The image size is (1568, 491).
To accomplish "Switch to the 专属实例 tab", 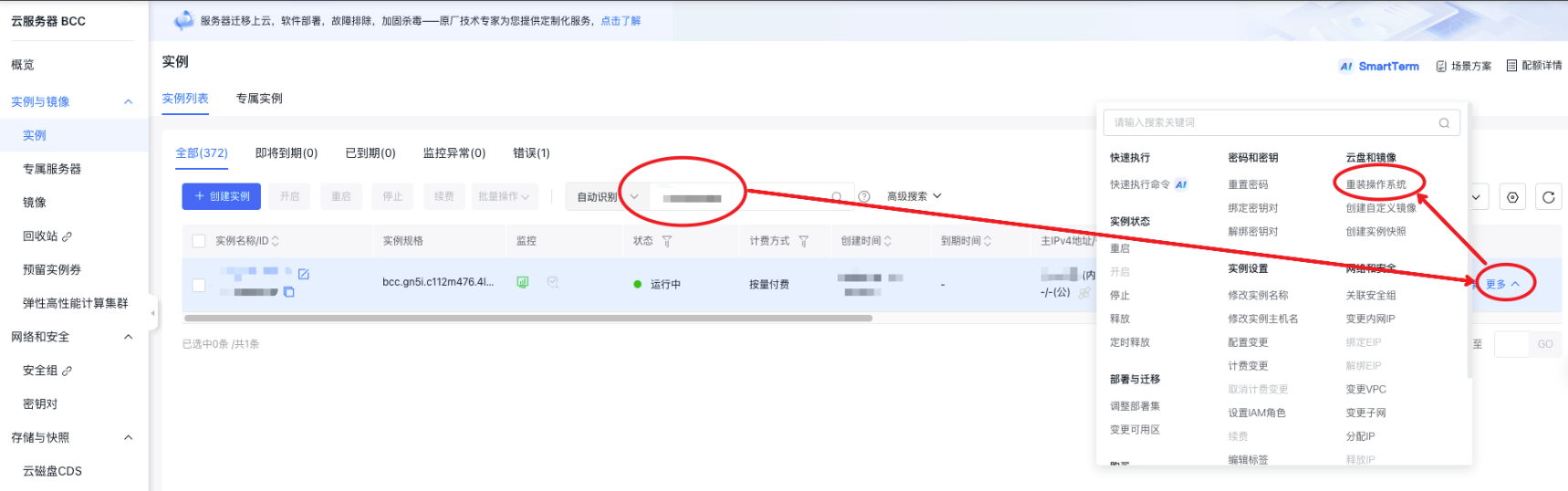I will (259, 99).
